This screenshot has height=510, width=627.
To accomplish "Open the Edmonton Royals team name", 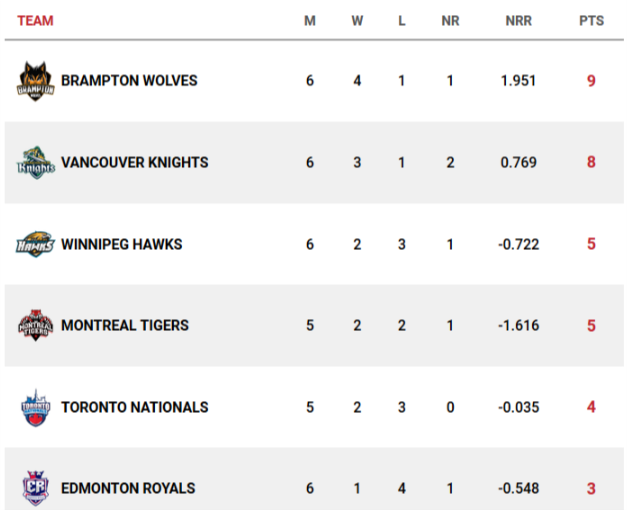I will [x=128, y=488].
